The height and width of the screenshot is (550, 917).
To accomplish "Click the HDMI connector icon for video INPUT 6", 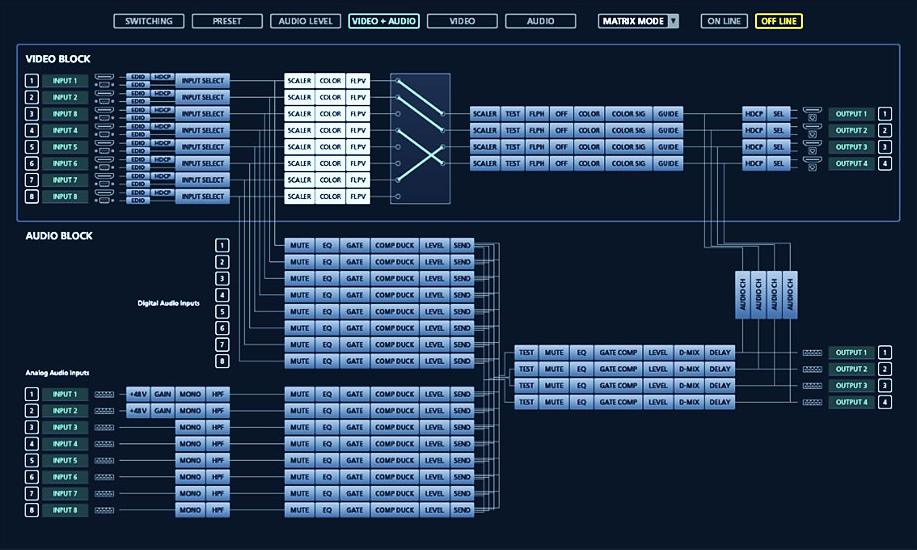I will click(105, 160).
